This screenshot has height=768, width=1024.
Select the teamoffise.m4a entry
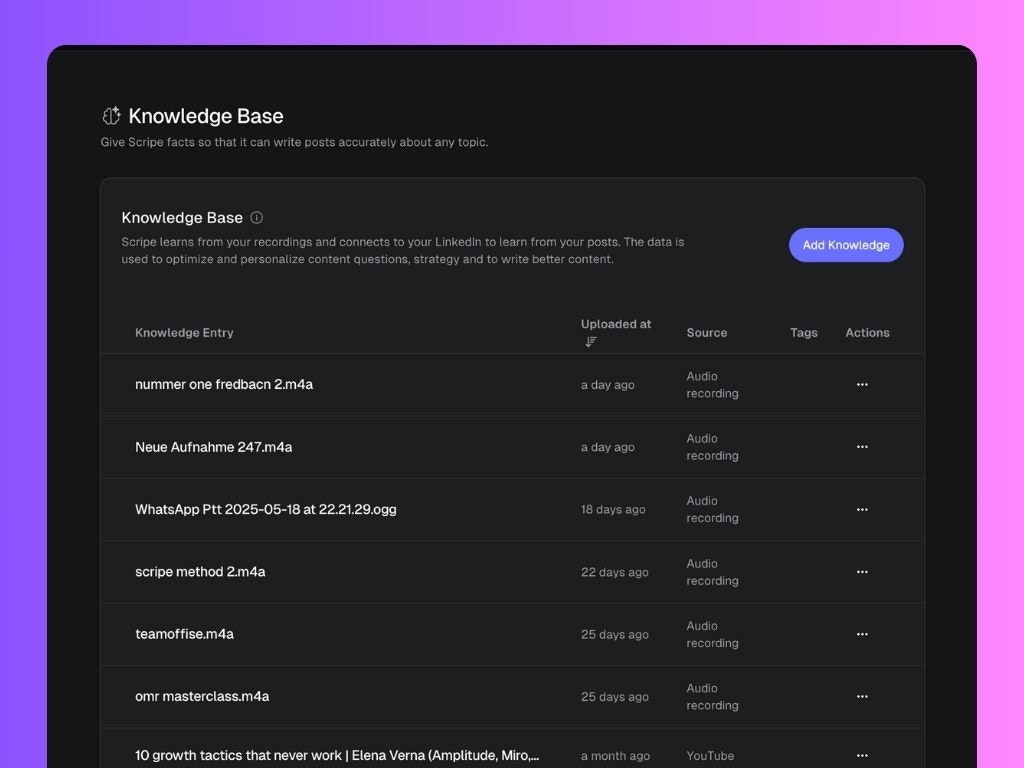(184, 634)
